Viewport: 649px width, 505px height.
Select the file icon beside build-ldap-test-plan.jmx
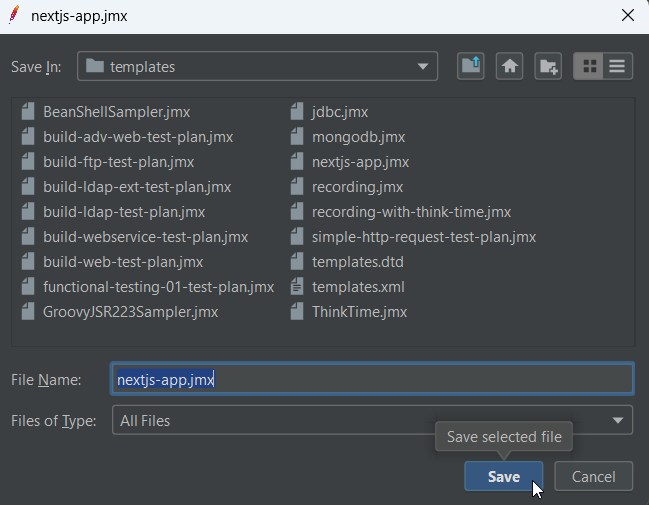pos(28,212)
